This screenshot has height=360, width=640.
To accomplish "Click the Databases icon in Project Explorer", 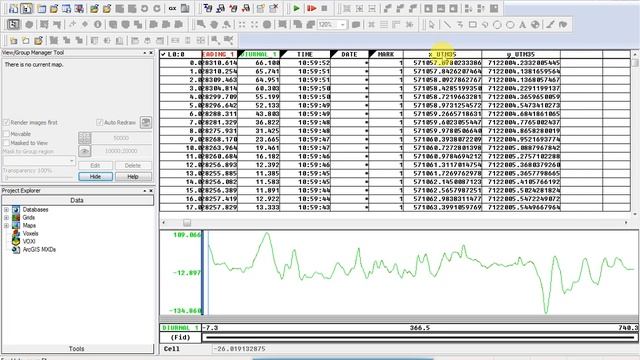I will (x=16, y=209).
